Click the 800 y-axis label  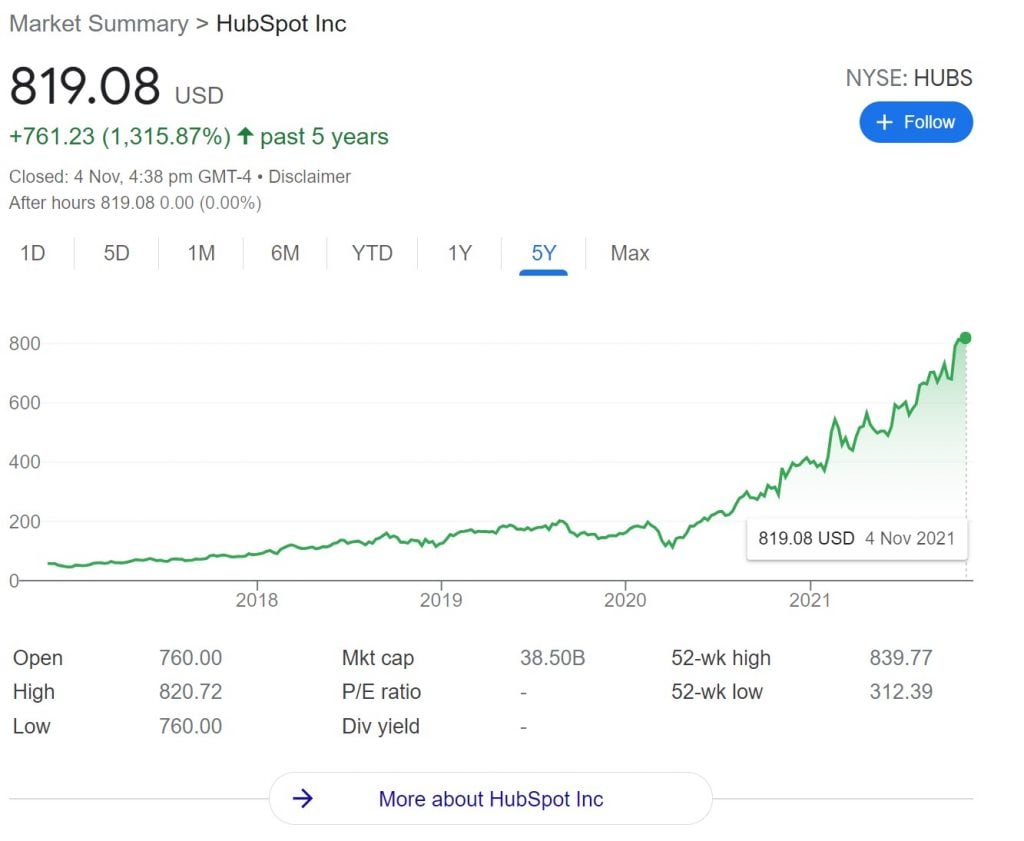coord(25,343)
